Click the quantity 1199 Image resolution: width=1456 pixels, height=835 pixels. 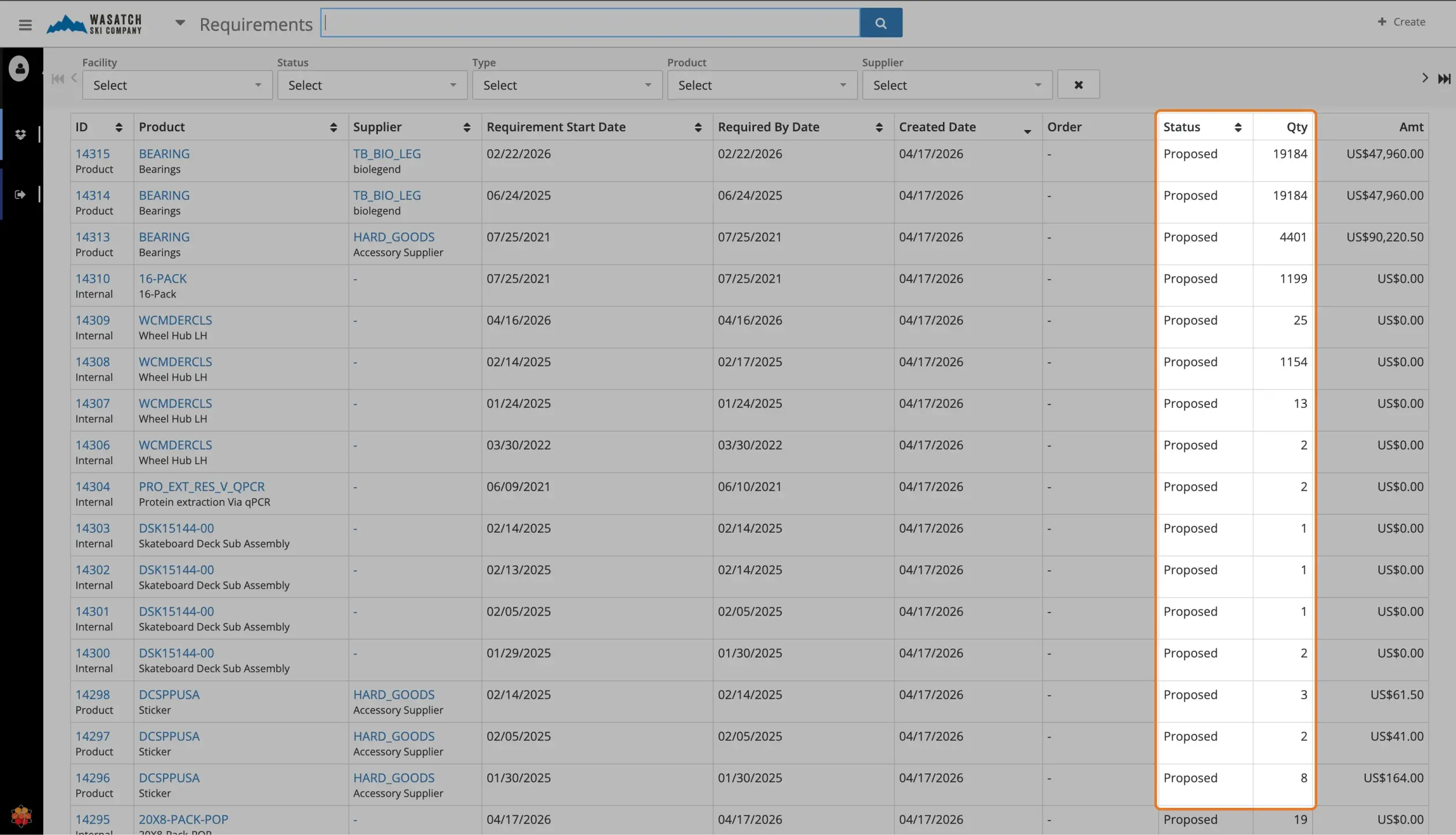tap(1293, 279)
